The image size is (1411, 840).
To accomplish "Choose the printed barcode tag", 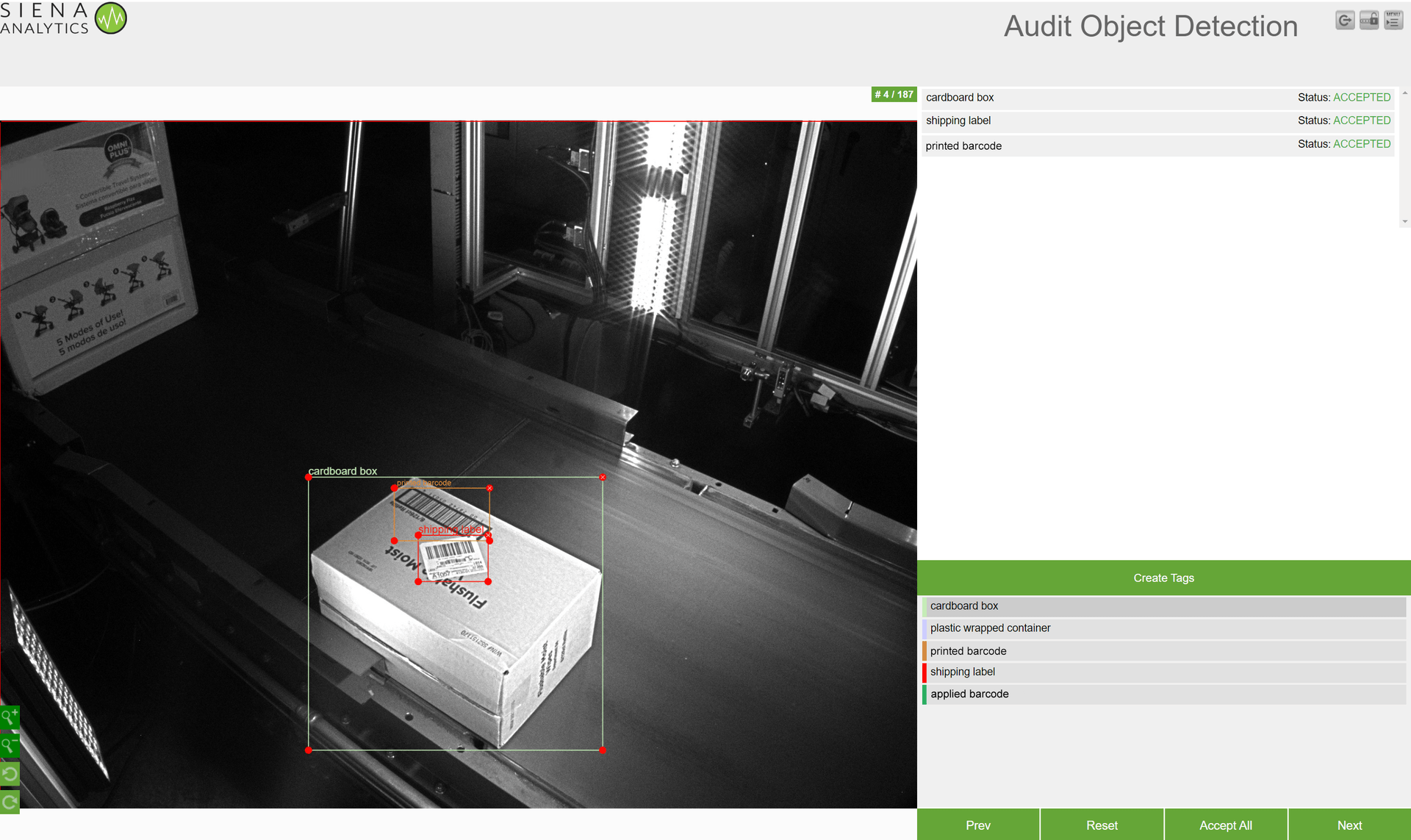I will [1163, 651].
